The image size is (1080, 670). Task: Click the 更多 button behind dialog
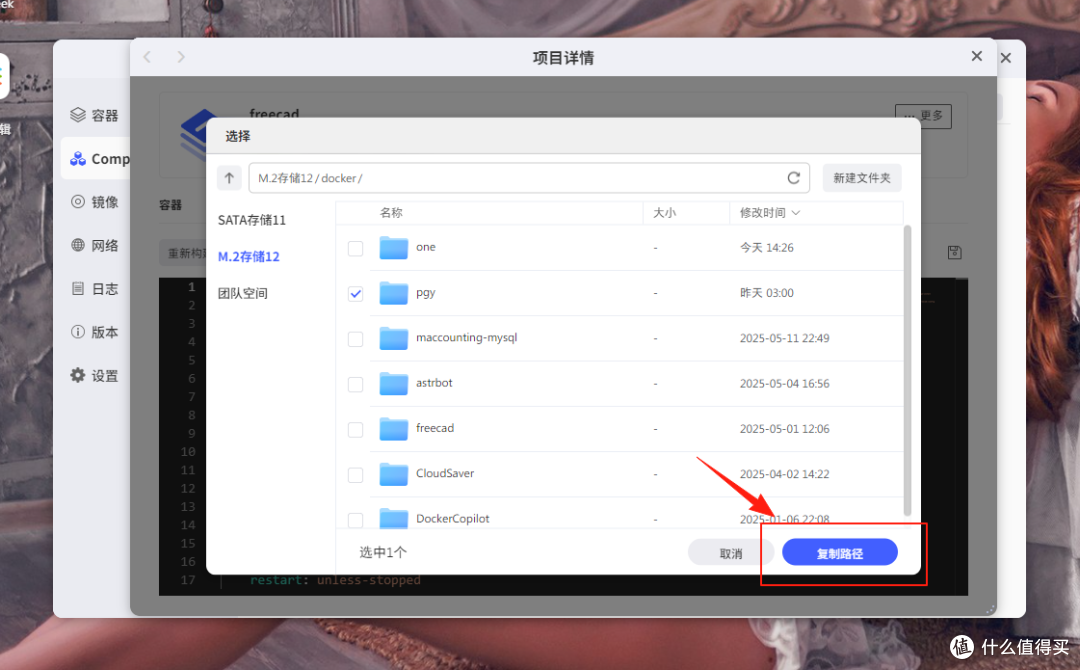(x=923, y=116)
